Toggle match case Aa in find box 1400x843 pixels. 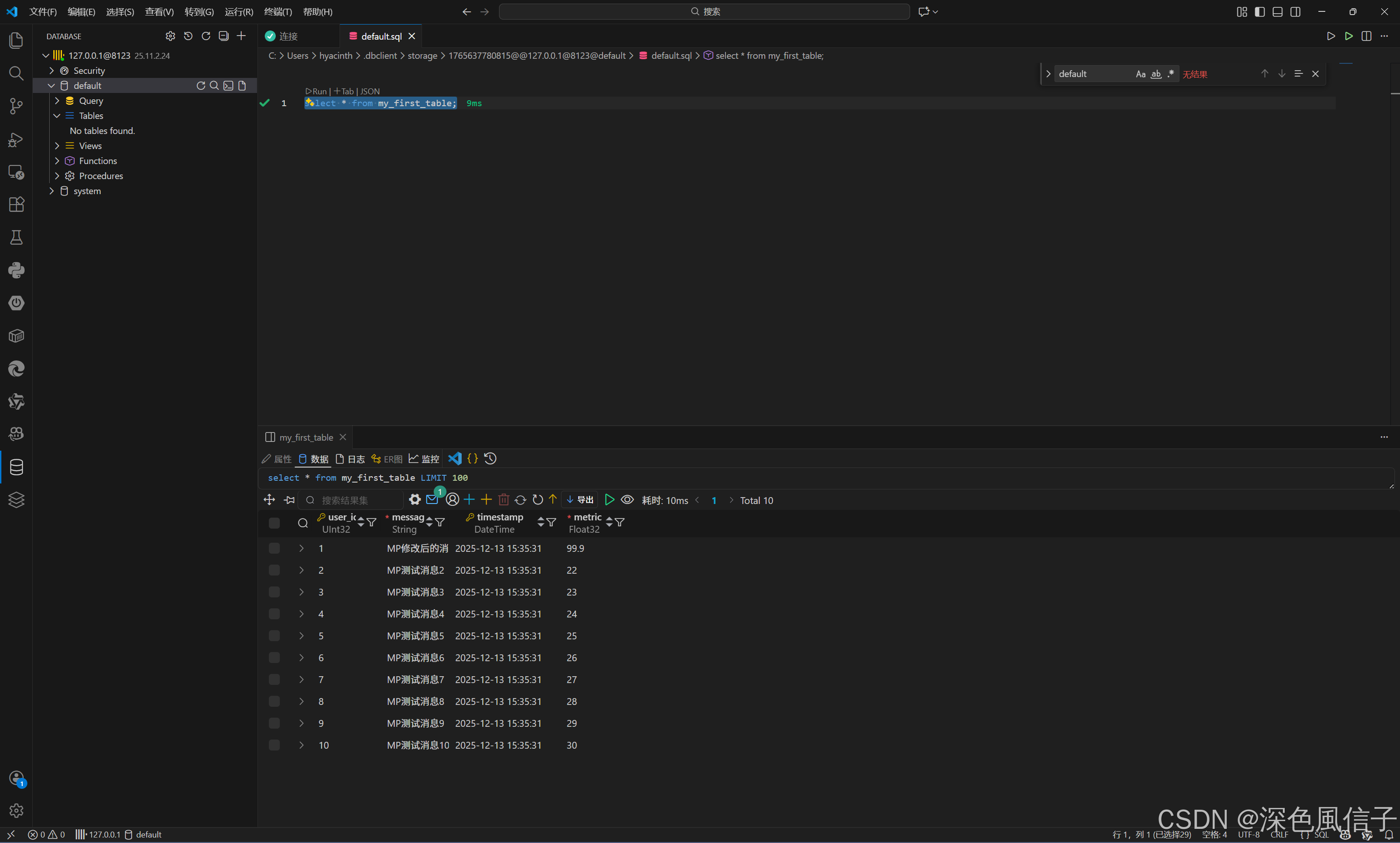pos(1140,74)
